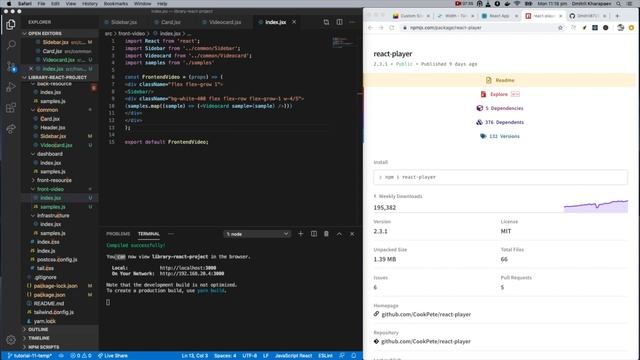Click the open changes icon in editor toolbar
This screenshot has width=640, height=360.
[x=326, y=22]
